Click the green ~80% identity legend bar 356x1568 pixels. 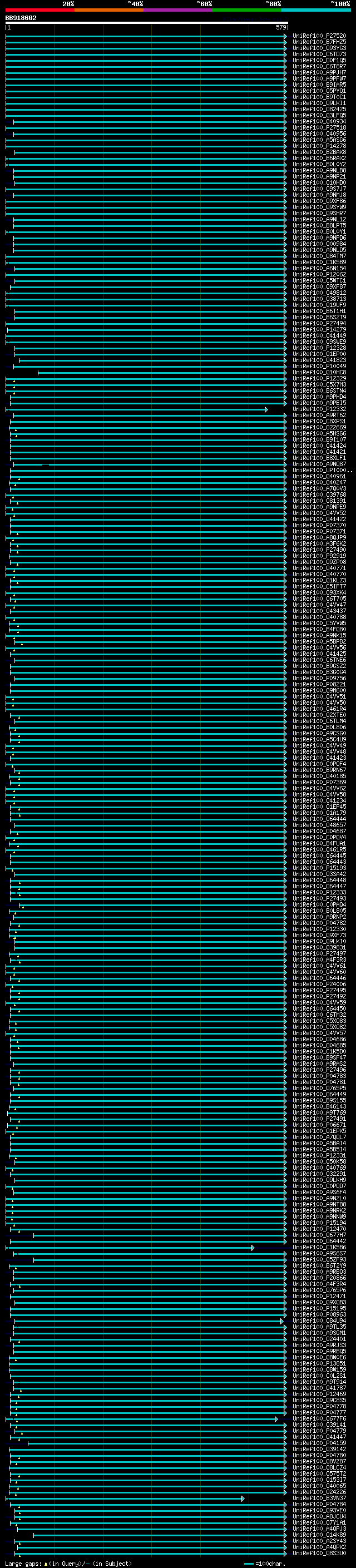pyautogui.click(x=247, y=11)
